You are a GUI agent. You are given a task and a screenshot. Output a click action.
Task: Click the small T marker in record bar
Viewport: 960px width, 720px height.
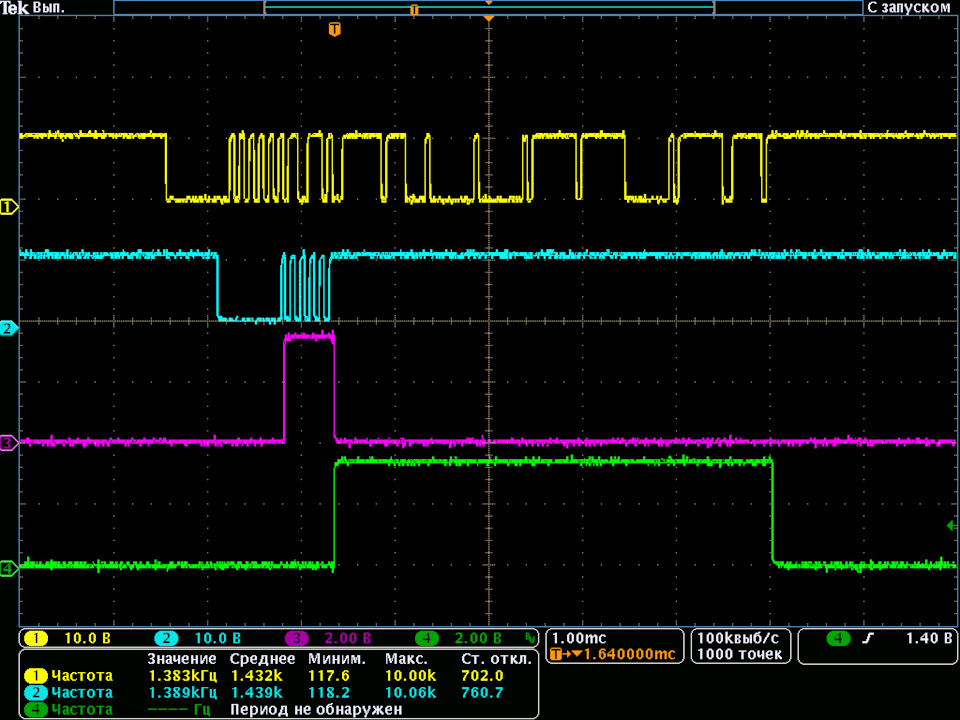[x=414, y=10]
